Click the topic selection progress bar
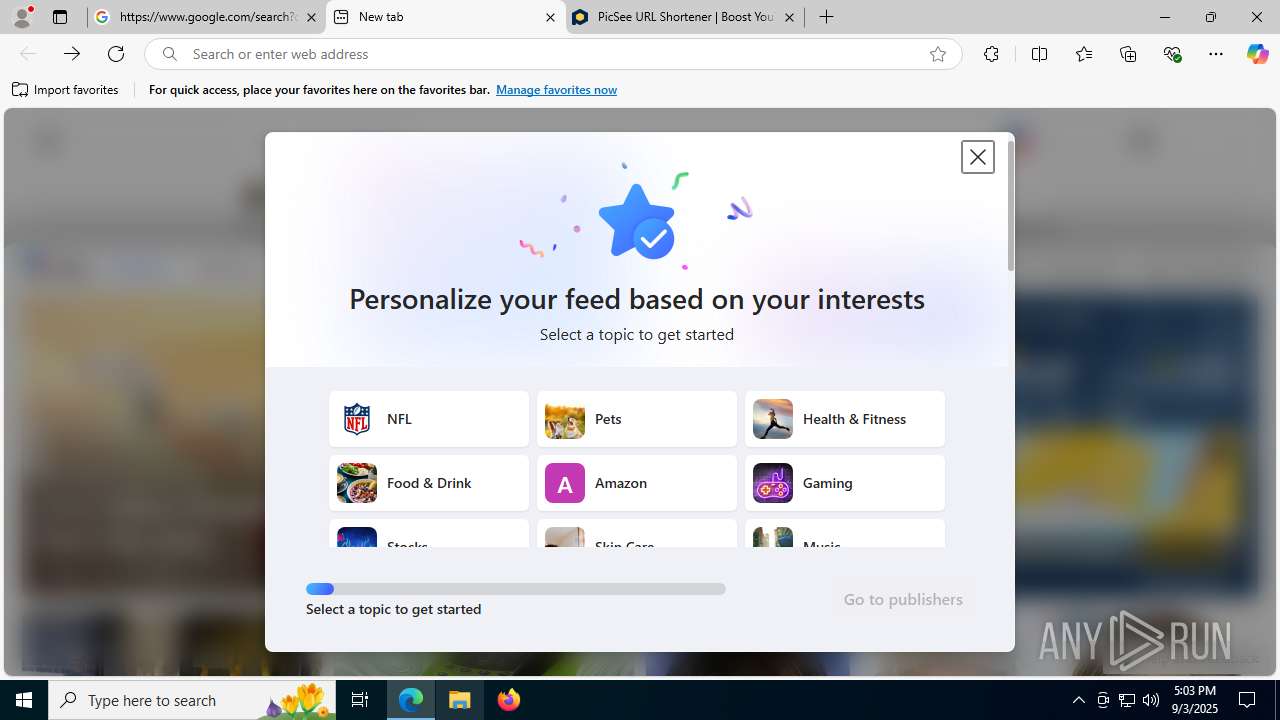Screen dimensions: 1280x720 tap(516, 589)
